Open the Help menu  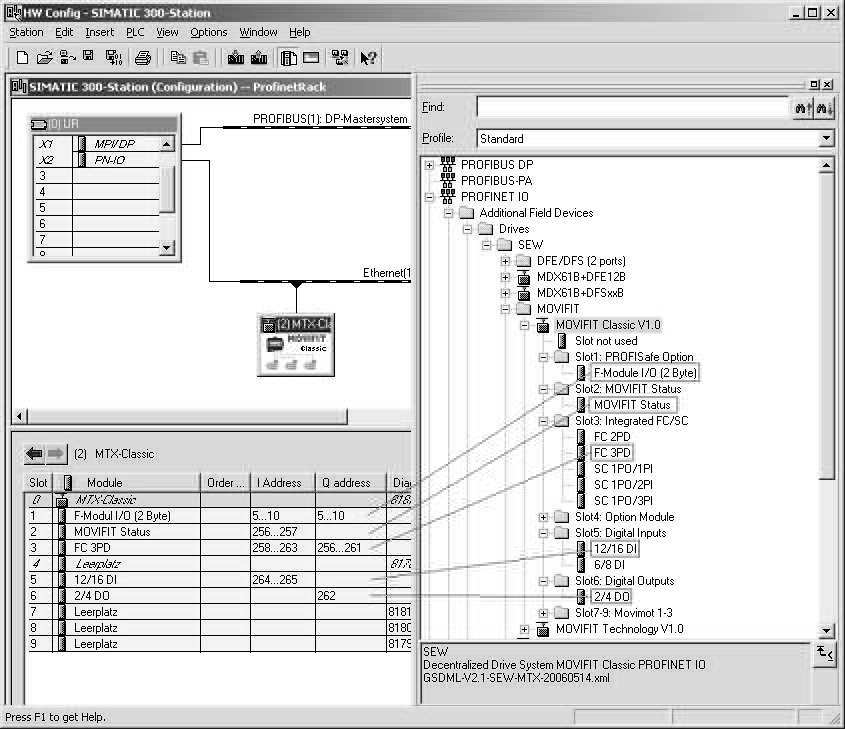pos(300,32)
